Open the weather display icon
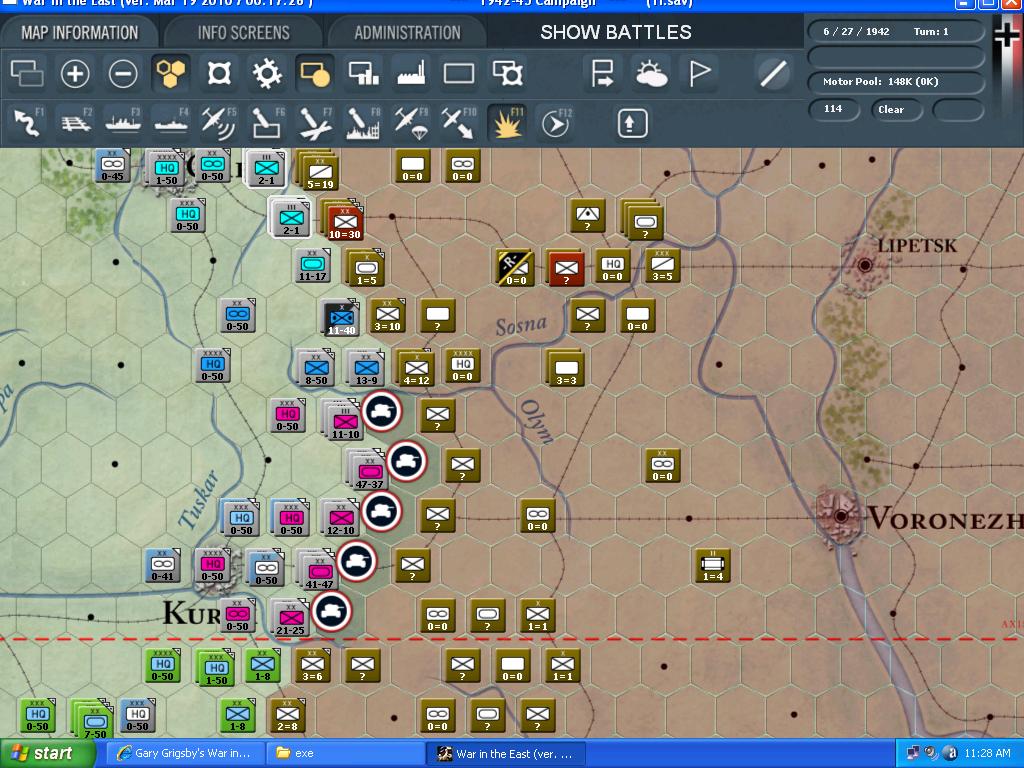The height and width of the screenshot is (768, 1024). (650, 73)
